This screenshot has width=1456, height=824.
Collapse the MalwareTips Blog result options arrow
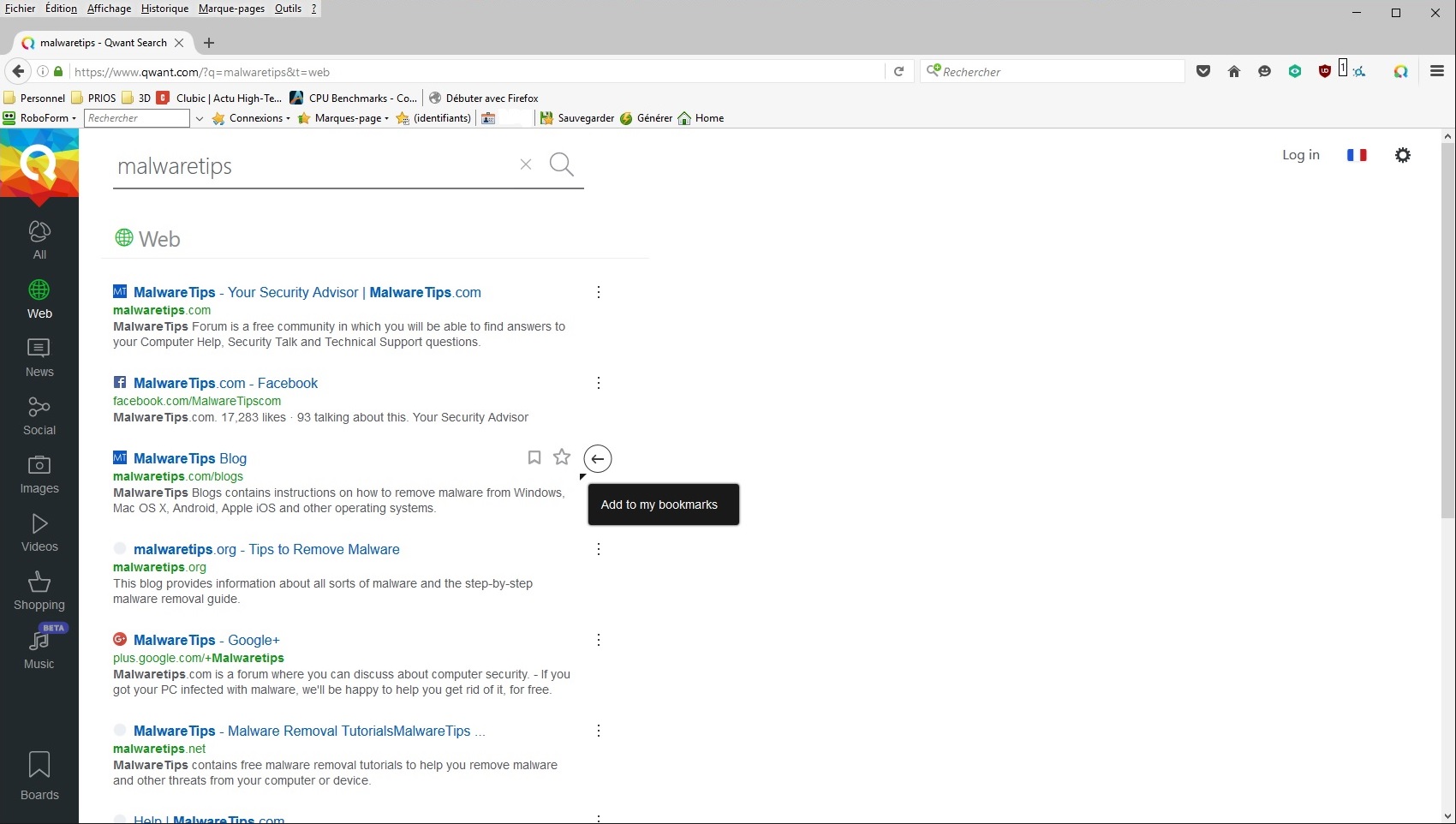click(598, 459)
